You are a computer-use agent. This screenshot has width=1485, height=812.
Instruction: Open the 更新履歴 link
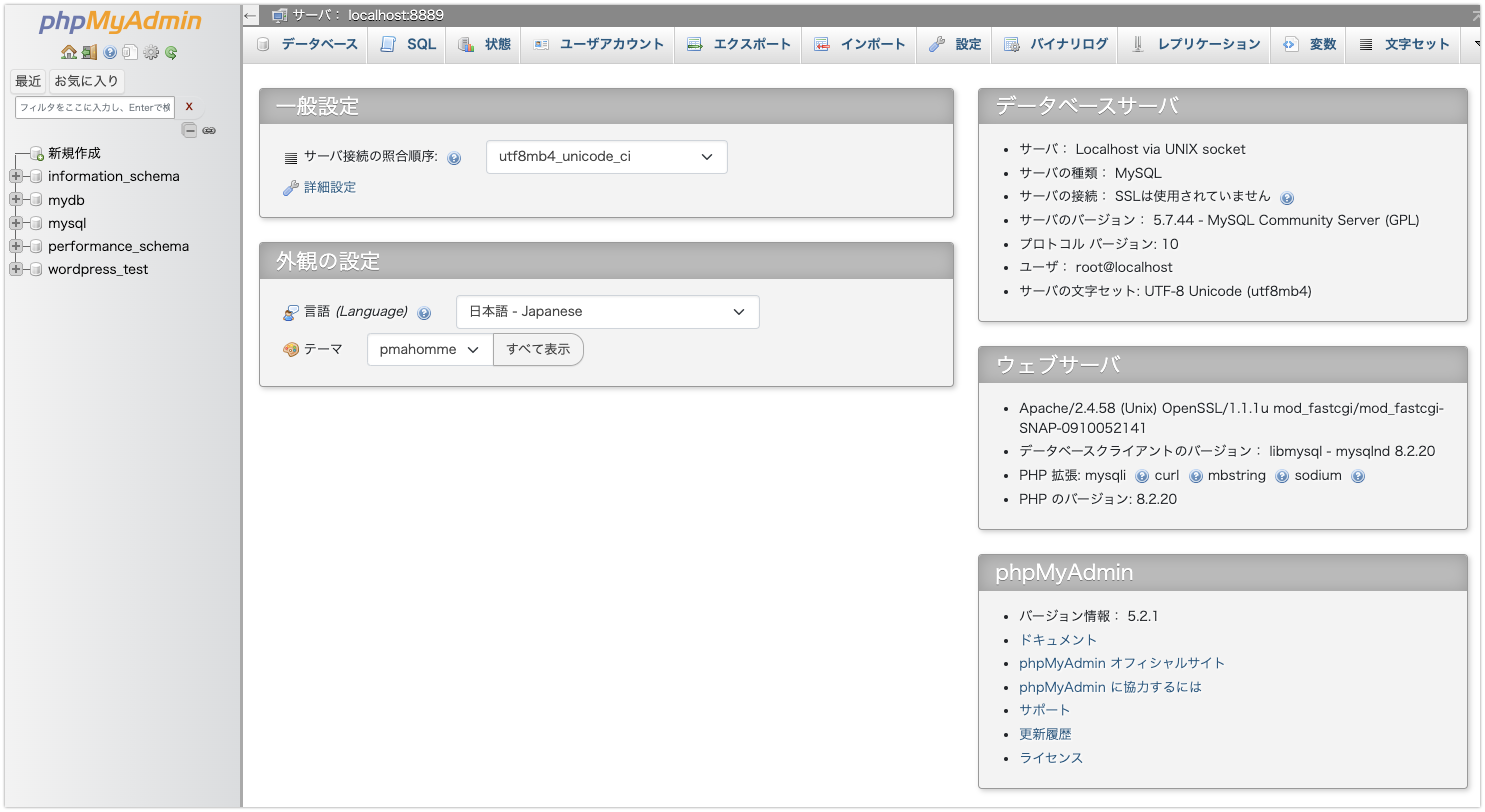[1045, 734]
